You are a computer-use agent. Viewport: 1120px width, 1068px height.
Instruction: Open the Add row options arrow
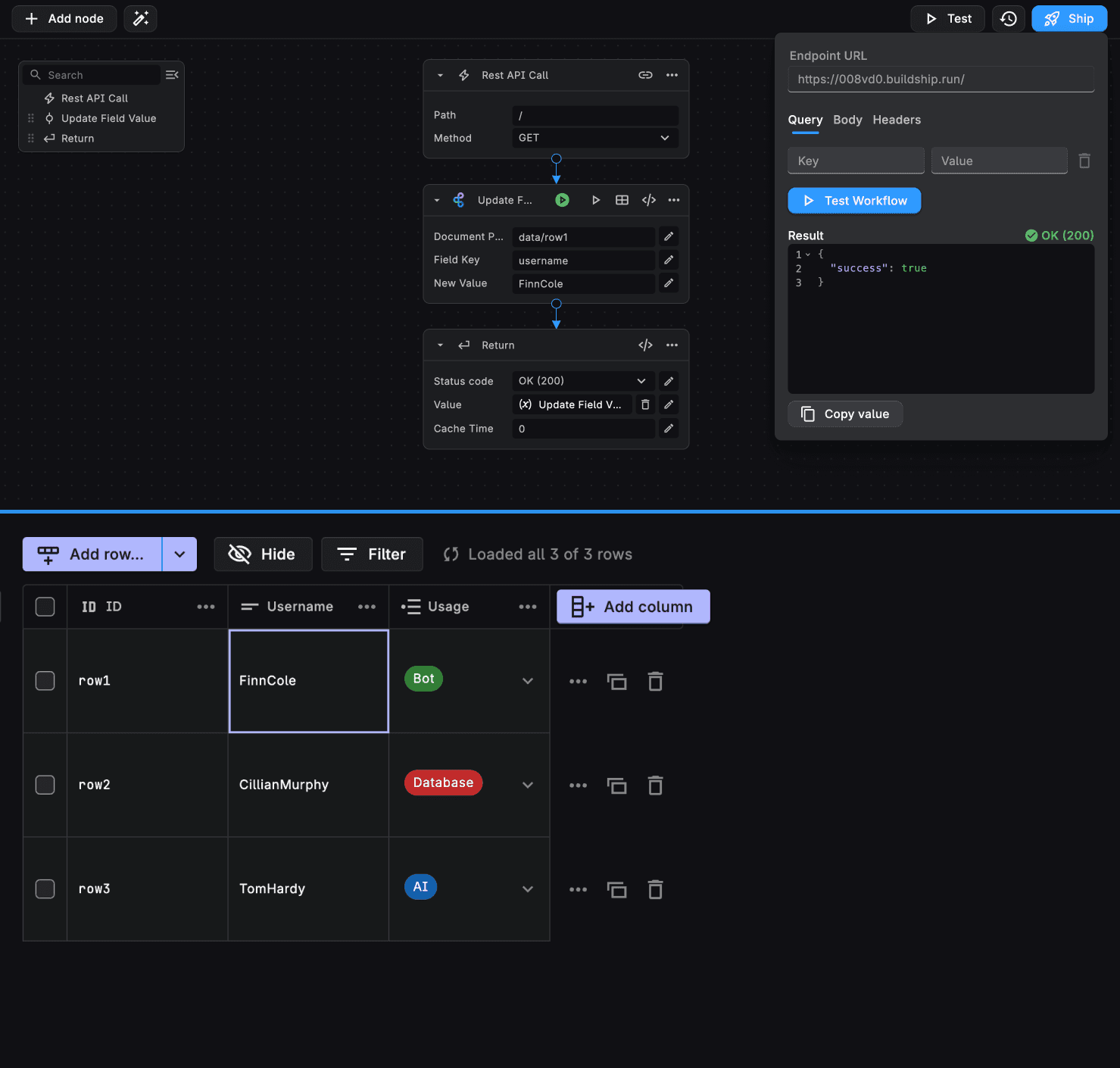pos(179,554)
